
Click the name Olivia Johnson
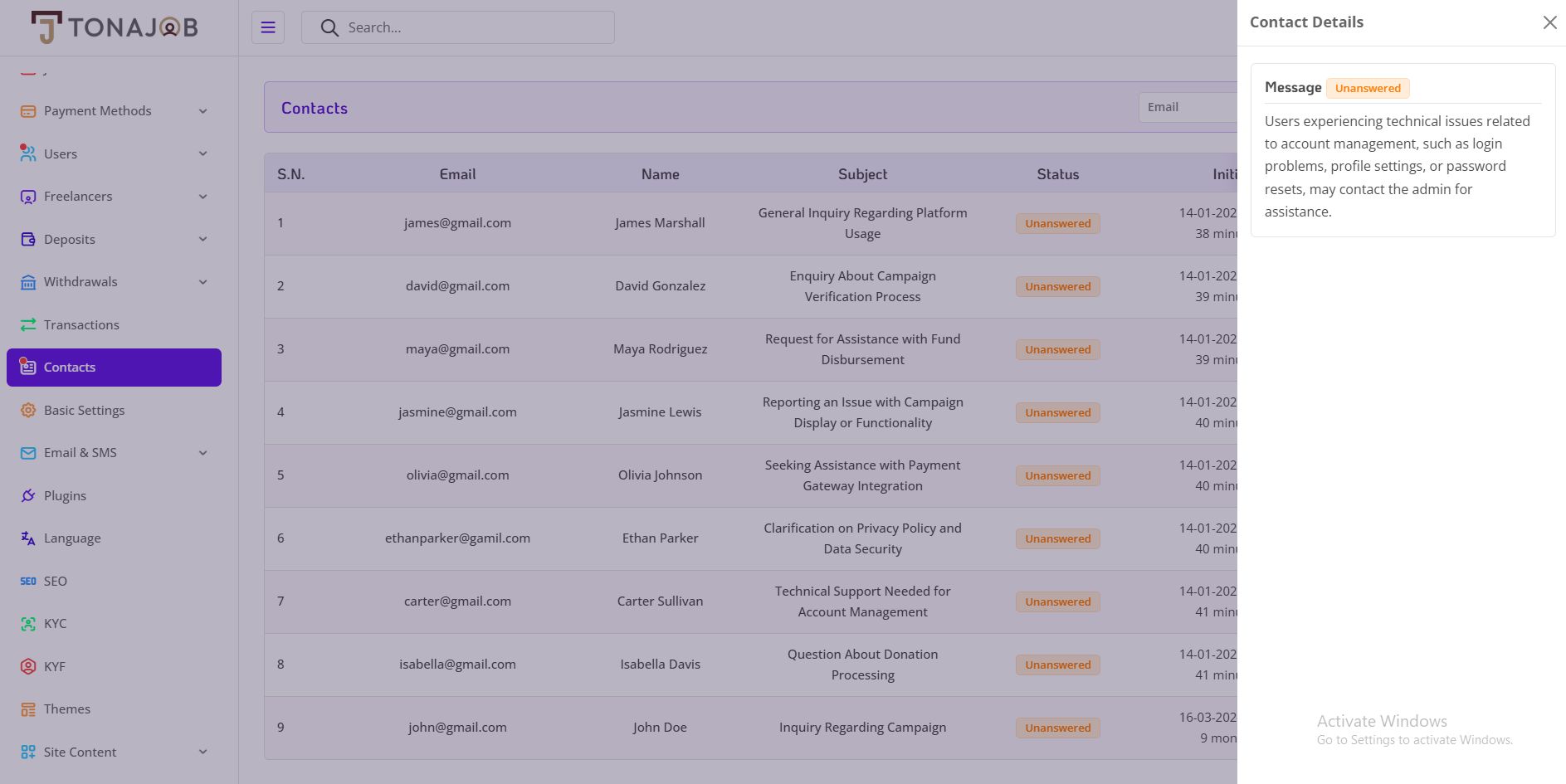pyautogui.click(x=660, y=475)
